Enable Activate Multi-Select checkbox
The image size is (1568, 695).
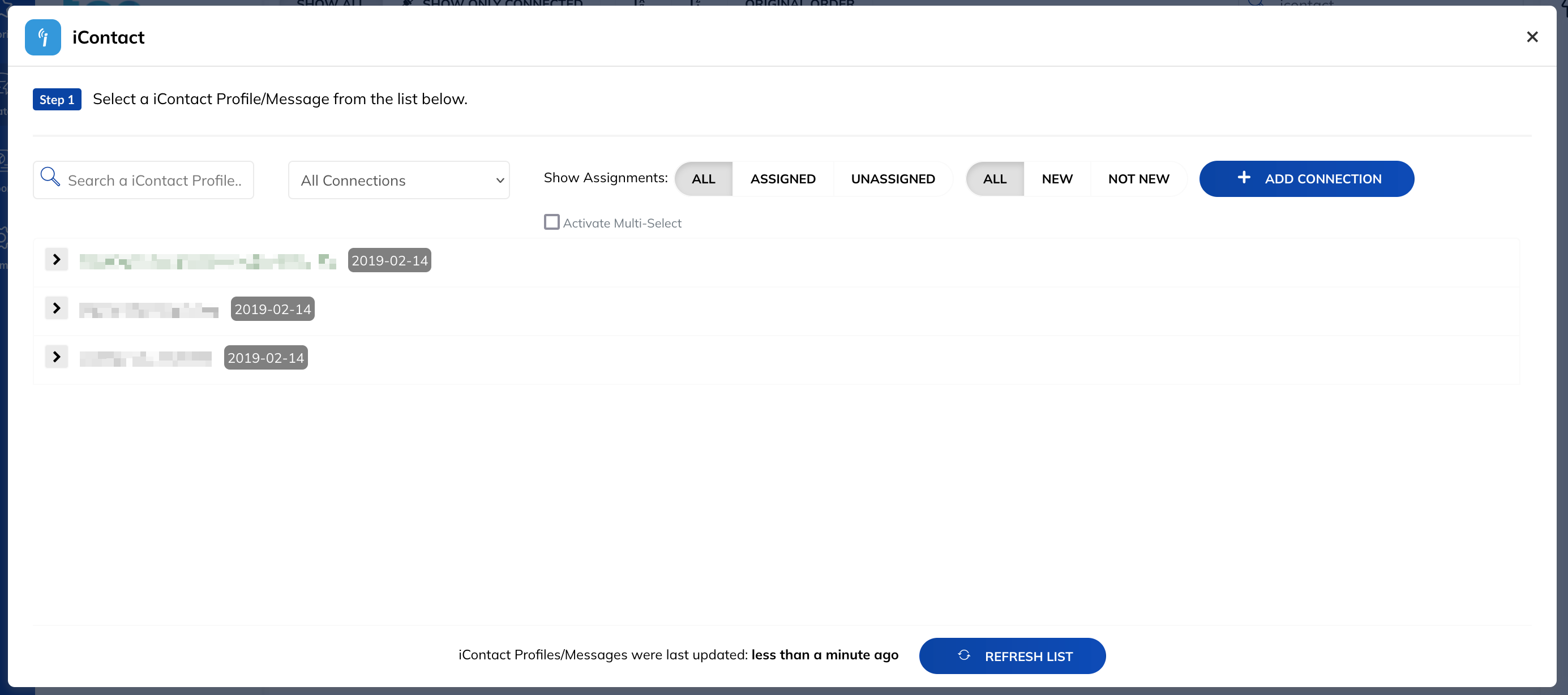[x=551, y=222]
